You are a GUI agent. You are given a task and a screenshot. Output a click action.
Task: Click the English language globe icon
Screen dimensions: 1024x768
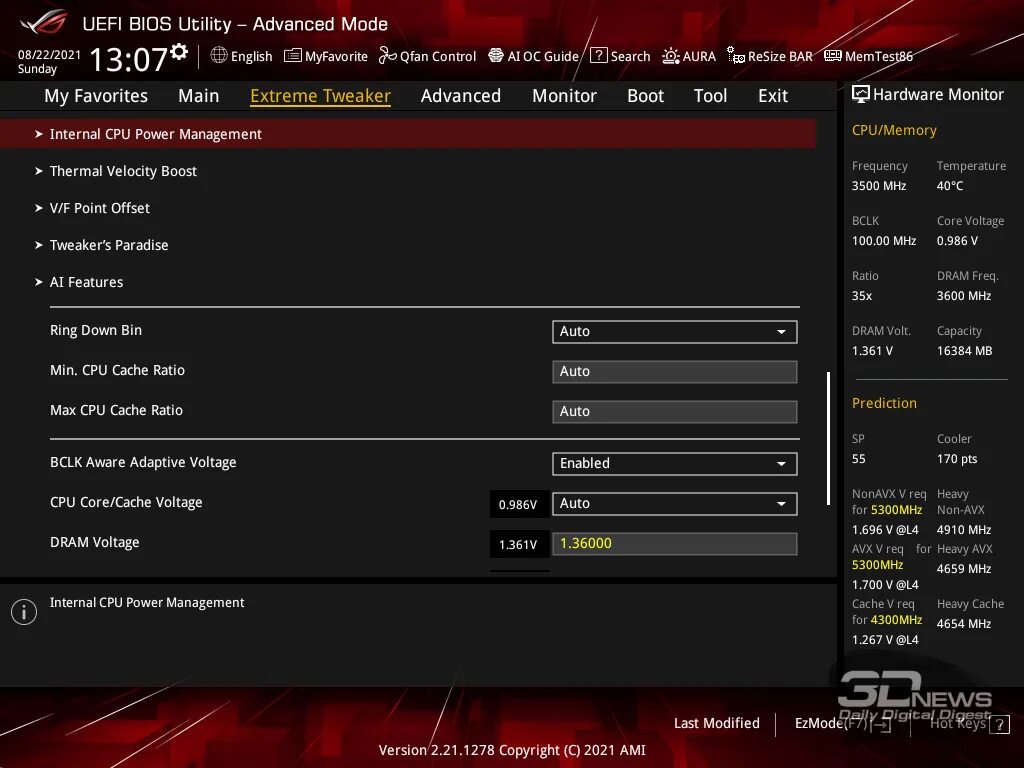(x=219, y=56)
